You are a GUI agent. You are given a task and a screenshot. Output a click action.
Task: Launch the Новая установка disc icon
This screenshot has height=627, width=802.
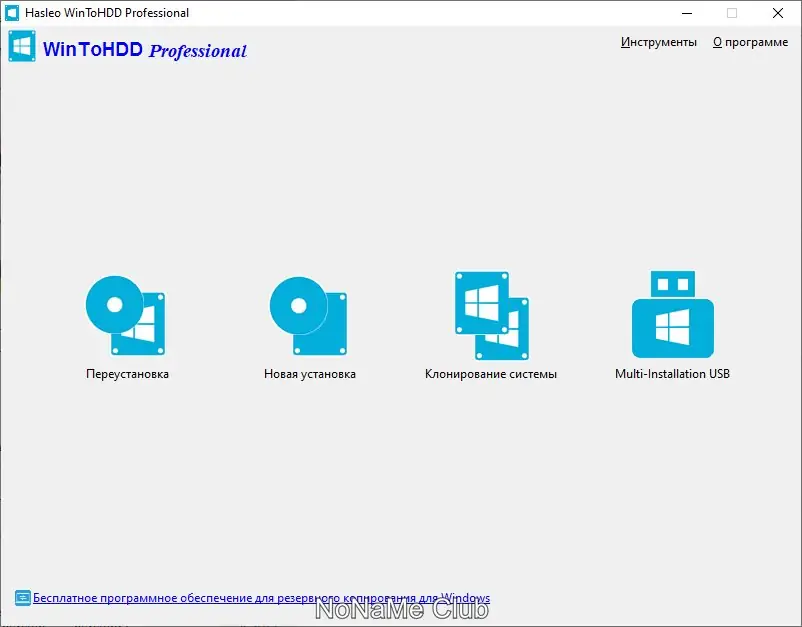click(x=308, y=316)
